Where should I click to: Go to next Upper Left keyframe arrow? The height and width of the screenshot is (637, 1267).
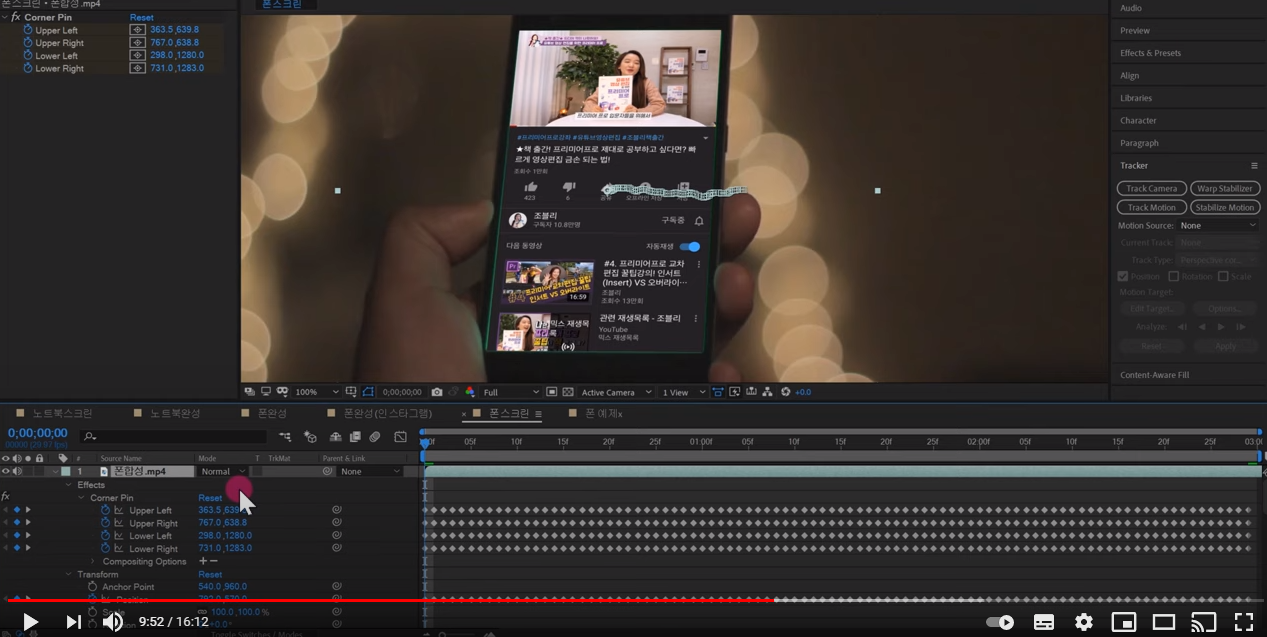(28, 510)
